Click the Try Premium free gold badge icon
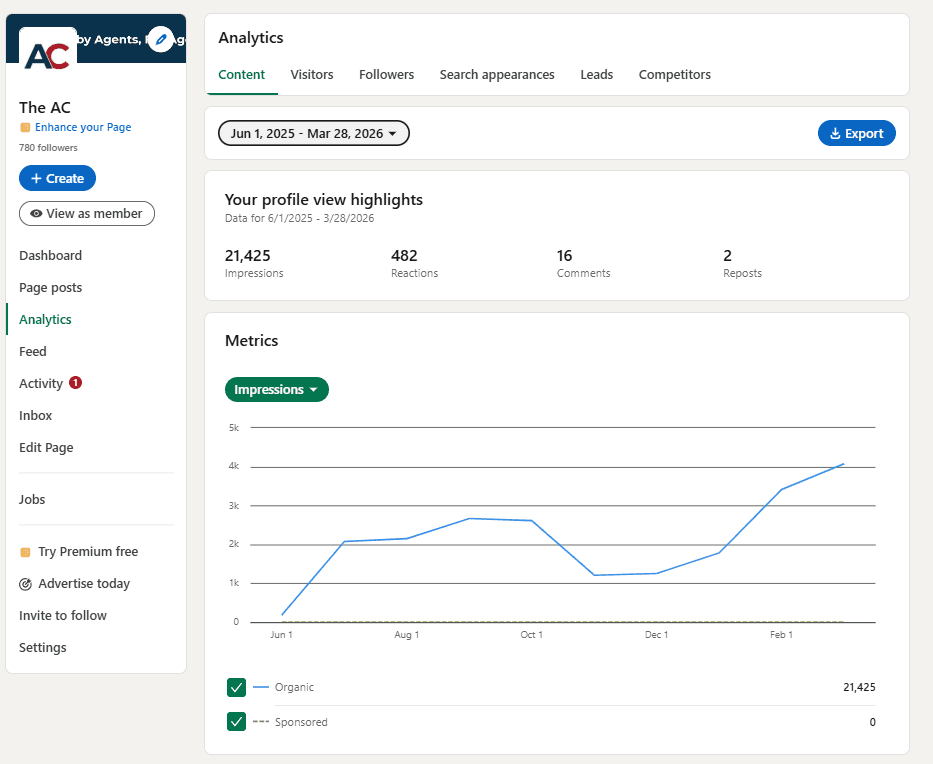The width and height of the screenshot is (933, 764). [24, 551]
